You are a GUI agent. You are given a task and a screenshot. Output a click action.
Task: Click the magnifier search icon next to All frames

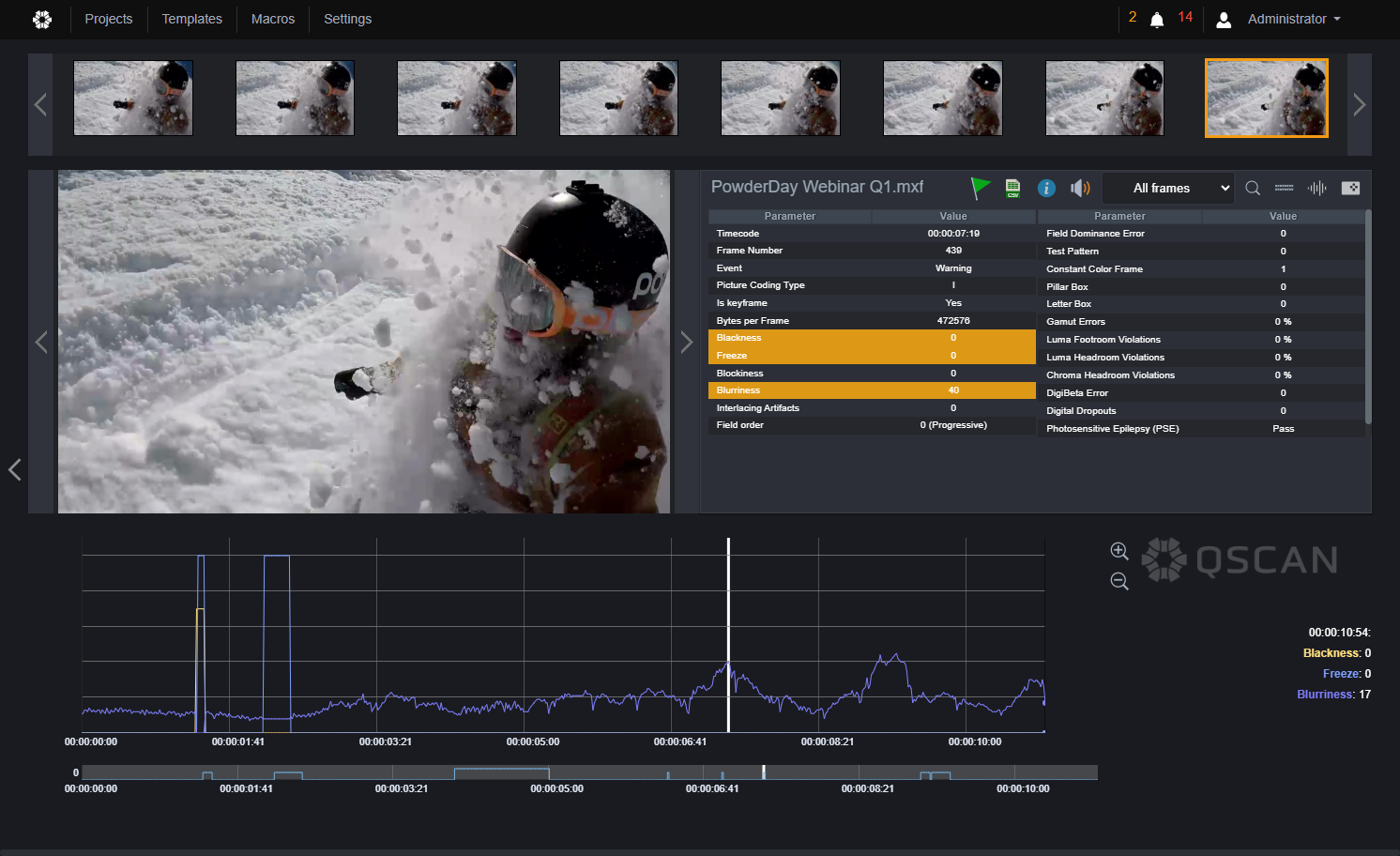click(1252, 188)
